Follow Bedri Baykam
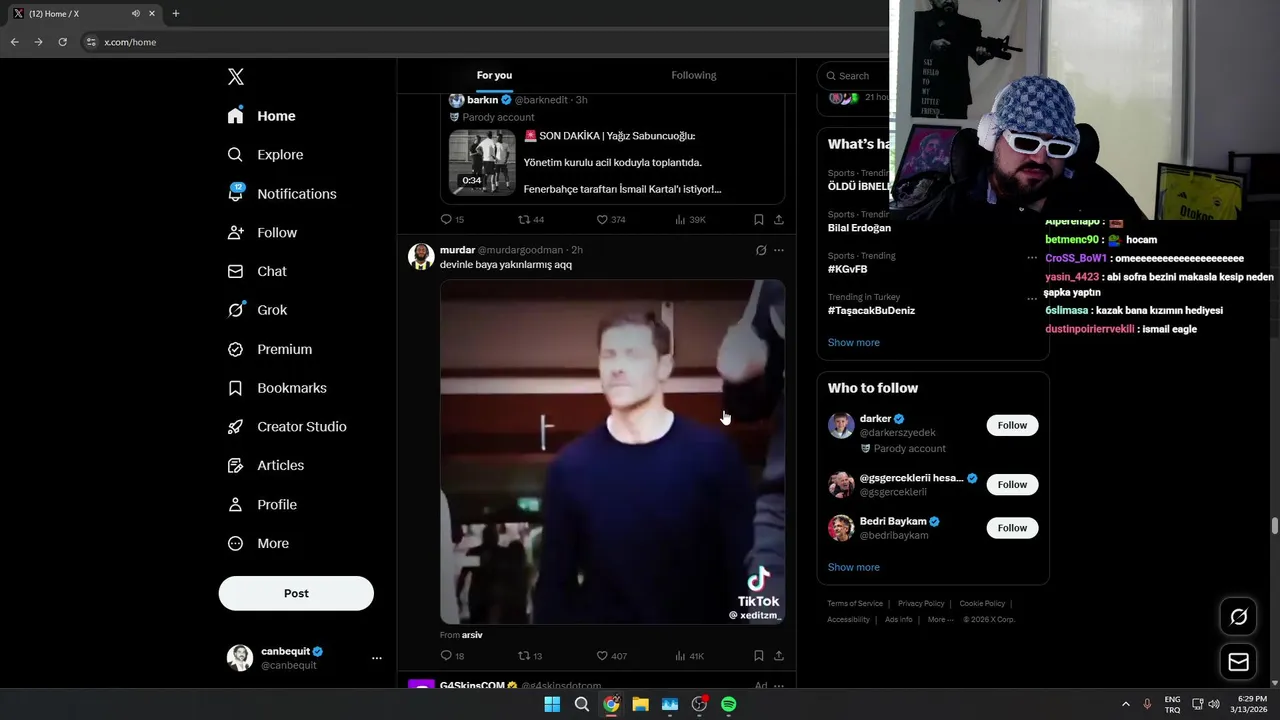1280x720 pixels. (1012, 527)
